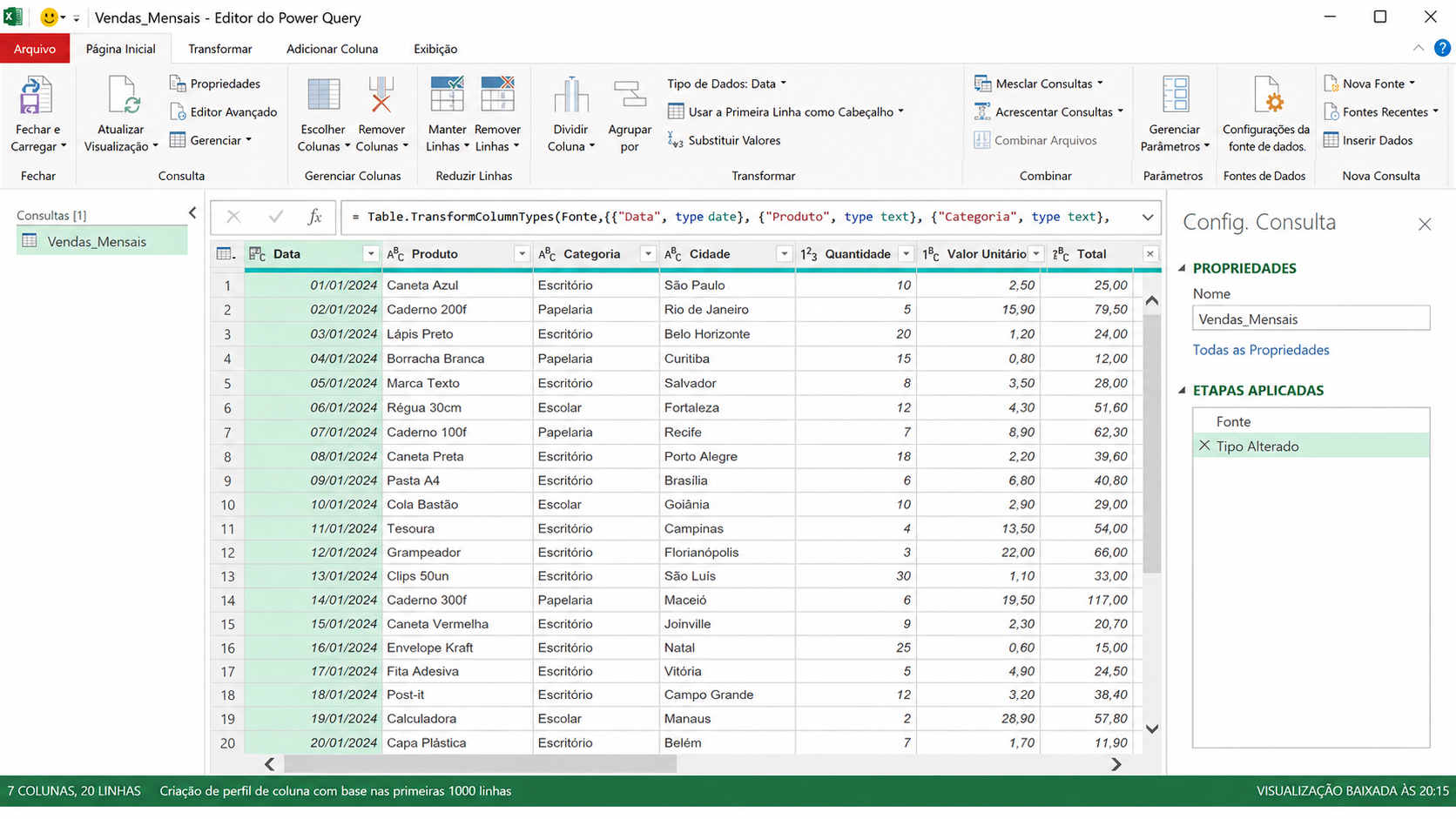Click the Agrupar por icon
This screenshot has width=1456, height=819.
point(630,96)
